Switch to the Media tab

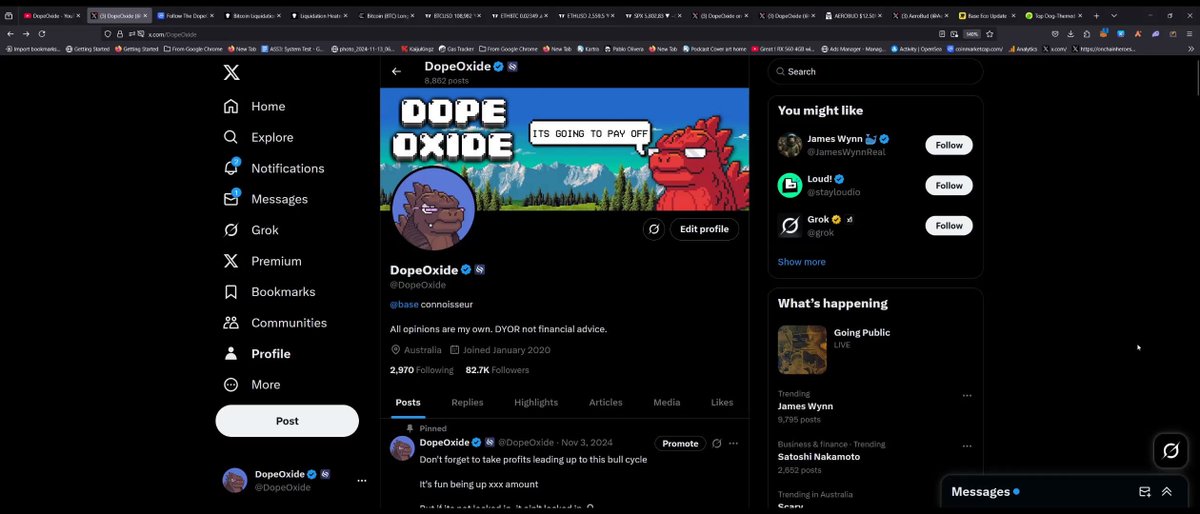[667, 402]
